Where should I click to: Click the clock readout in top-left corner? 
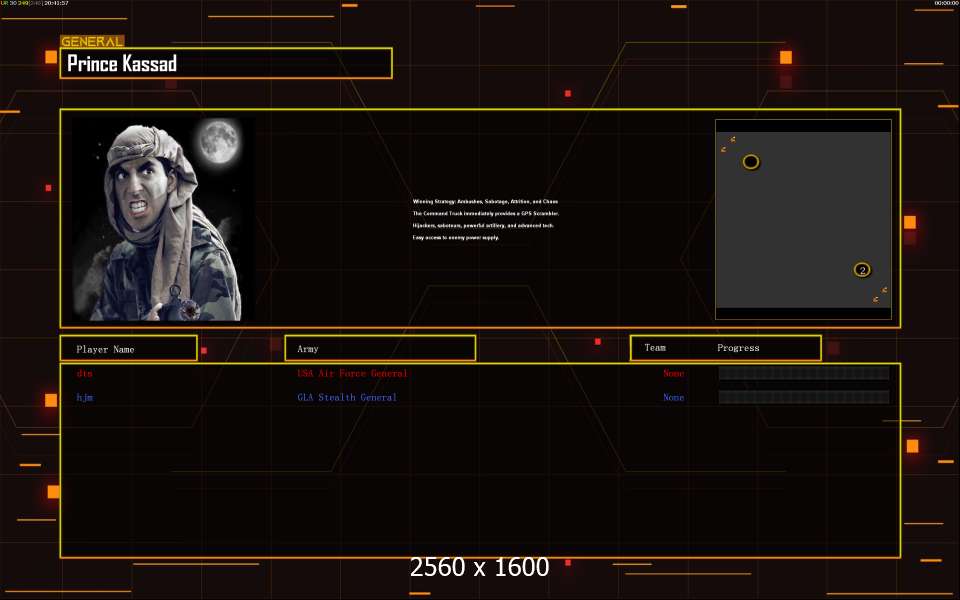click(56, 4)
